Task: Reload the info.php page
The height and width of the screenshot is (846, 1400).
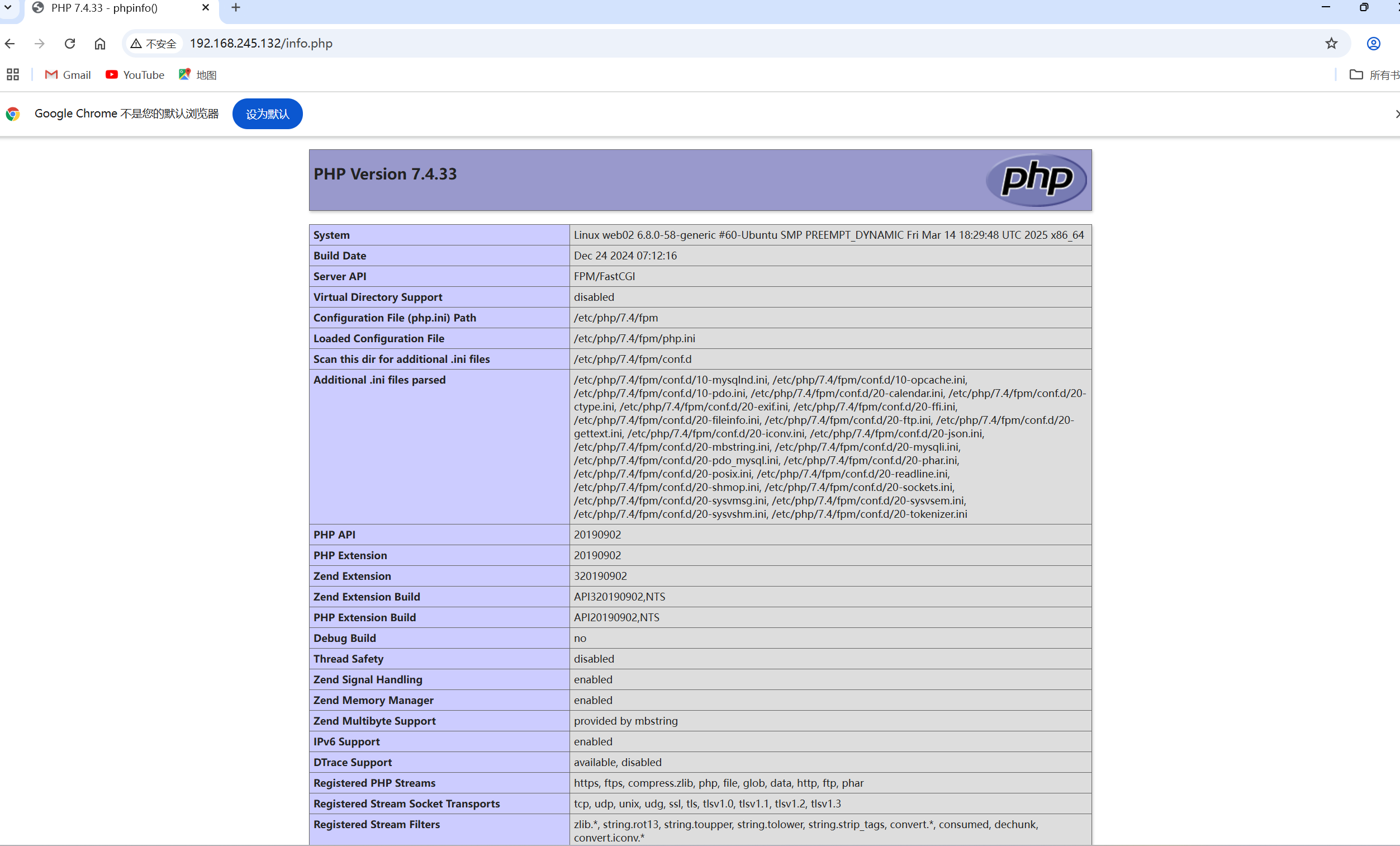Action: click(70, 43)
